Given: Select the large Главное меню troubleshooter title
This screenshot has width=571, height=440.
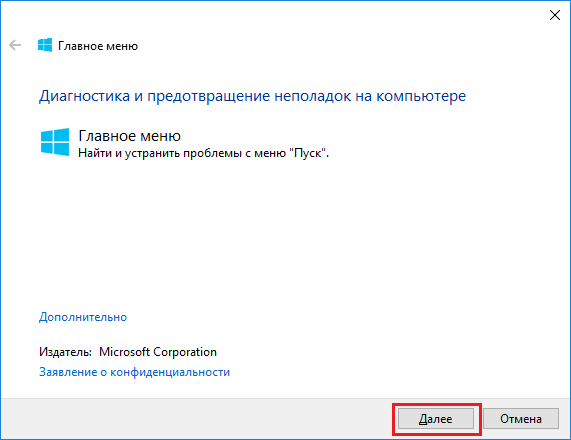Looking at the screenshot, I should tap(130, 136).
